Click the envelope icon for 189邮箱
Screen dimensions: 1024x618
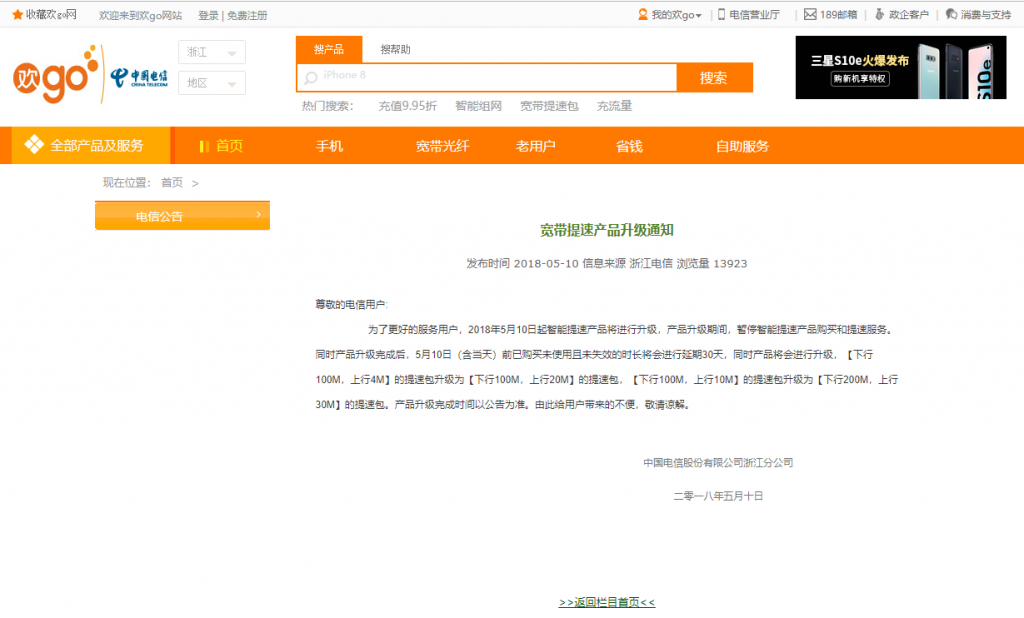tap(810, 14)
